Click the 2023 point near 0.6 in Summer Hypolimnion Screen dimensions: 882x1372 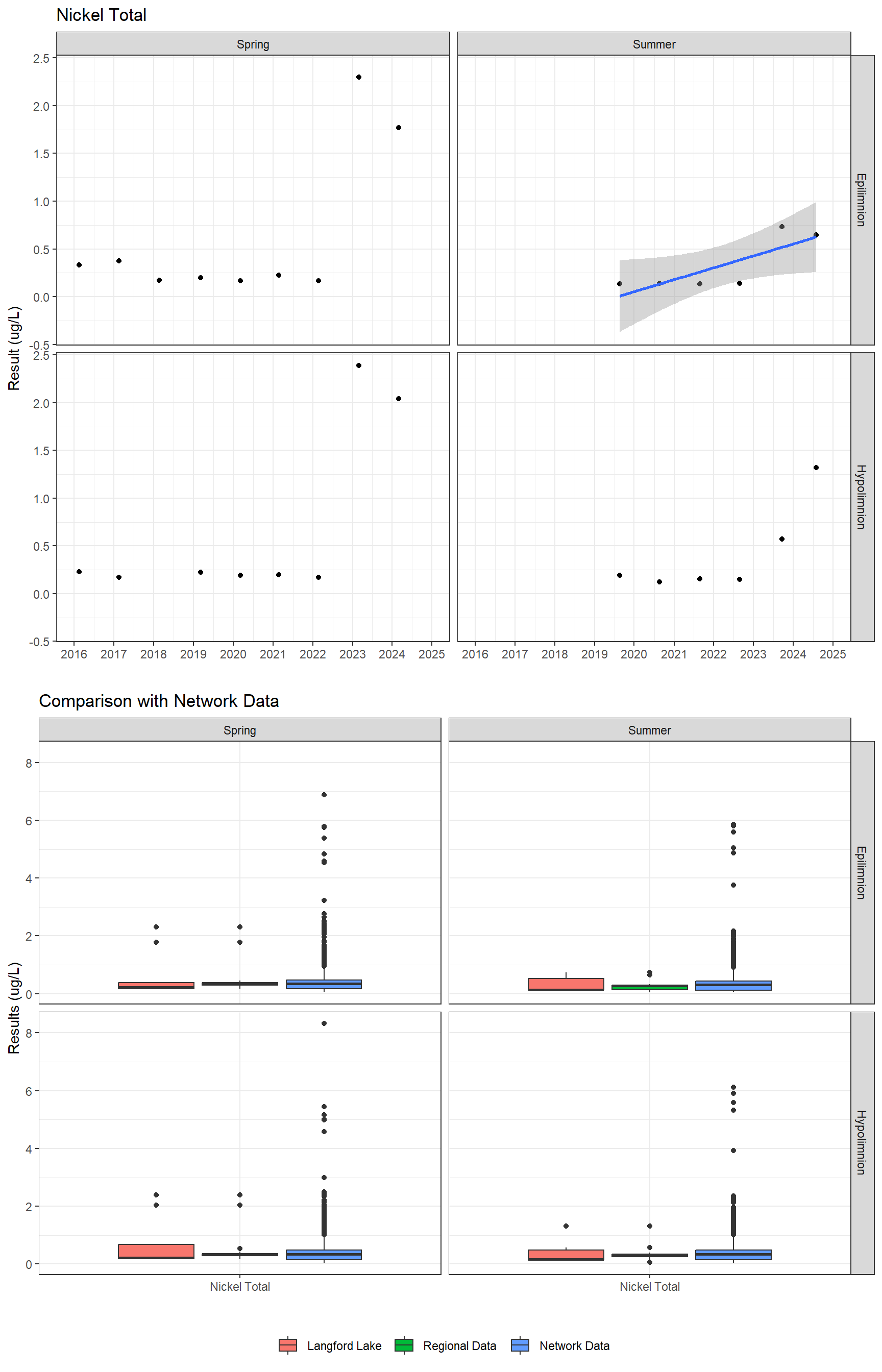click(782, 539)
